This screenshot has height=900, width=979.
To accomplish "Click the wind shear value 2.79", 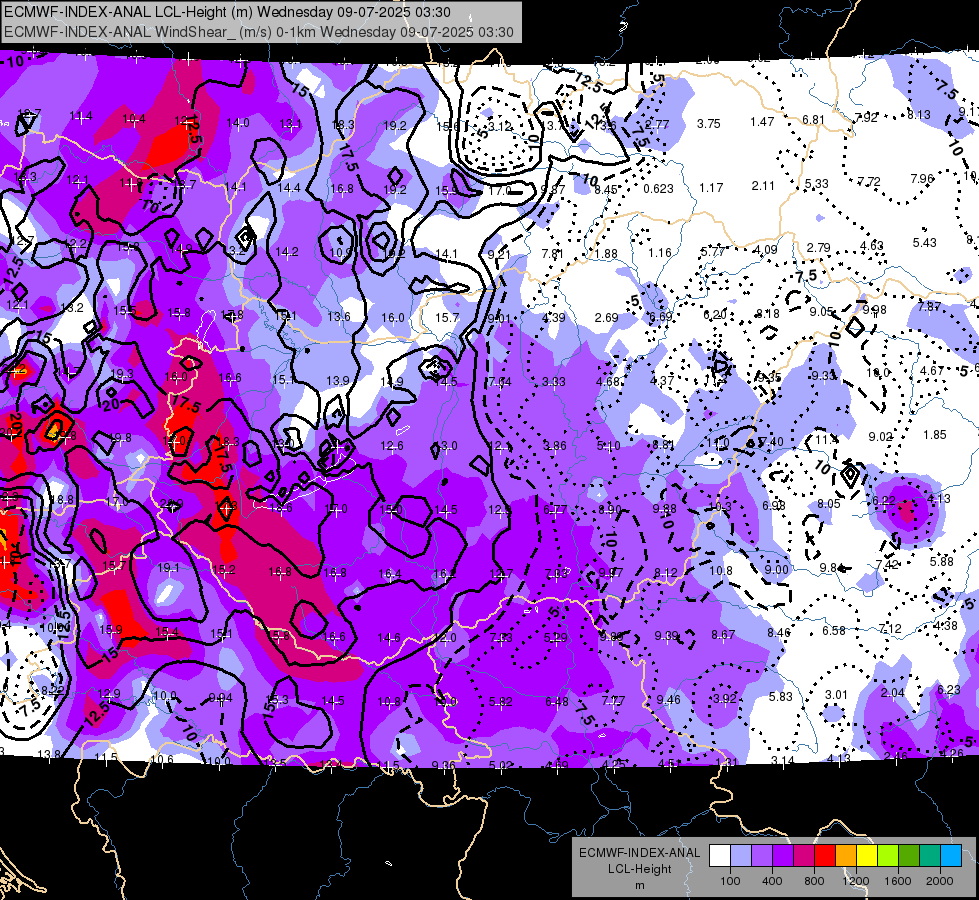I will click(819, 248).
